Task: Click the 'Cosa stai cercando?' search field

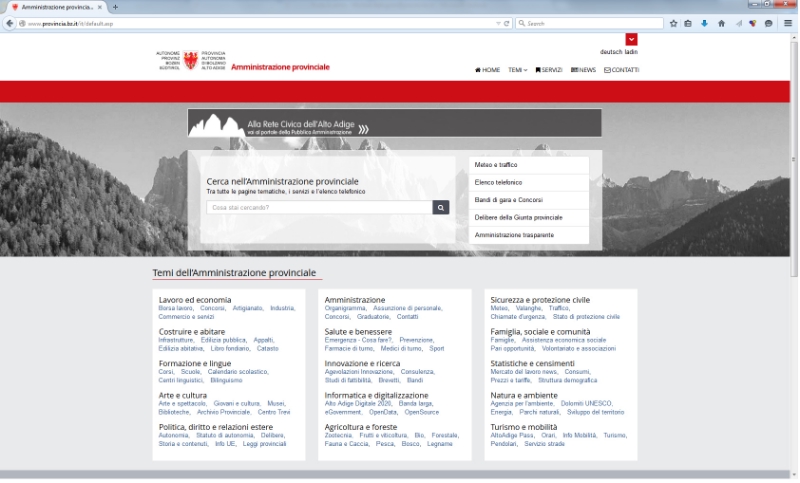Action: click(319, 208)
